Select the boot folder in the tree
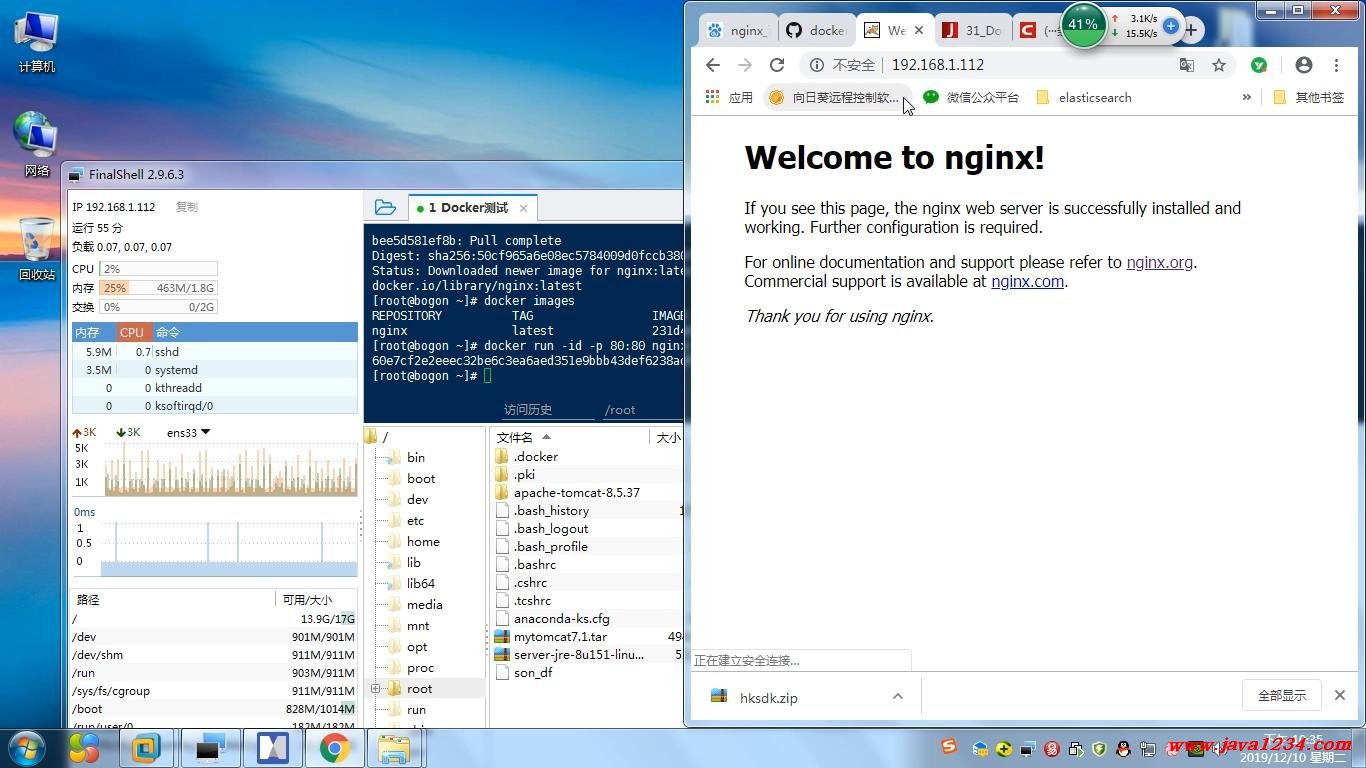 [x=421, y=479]
